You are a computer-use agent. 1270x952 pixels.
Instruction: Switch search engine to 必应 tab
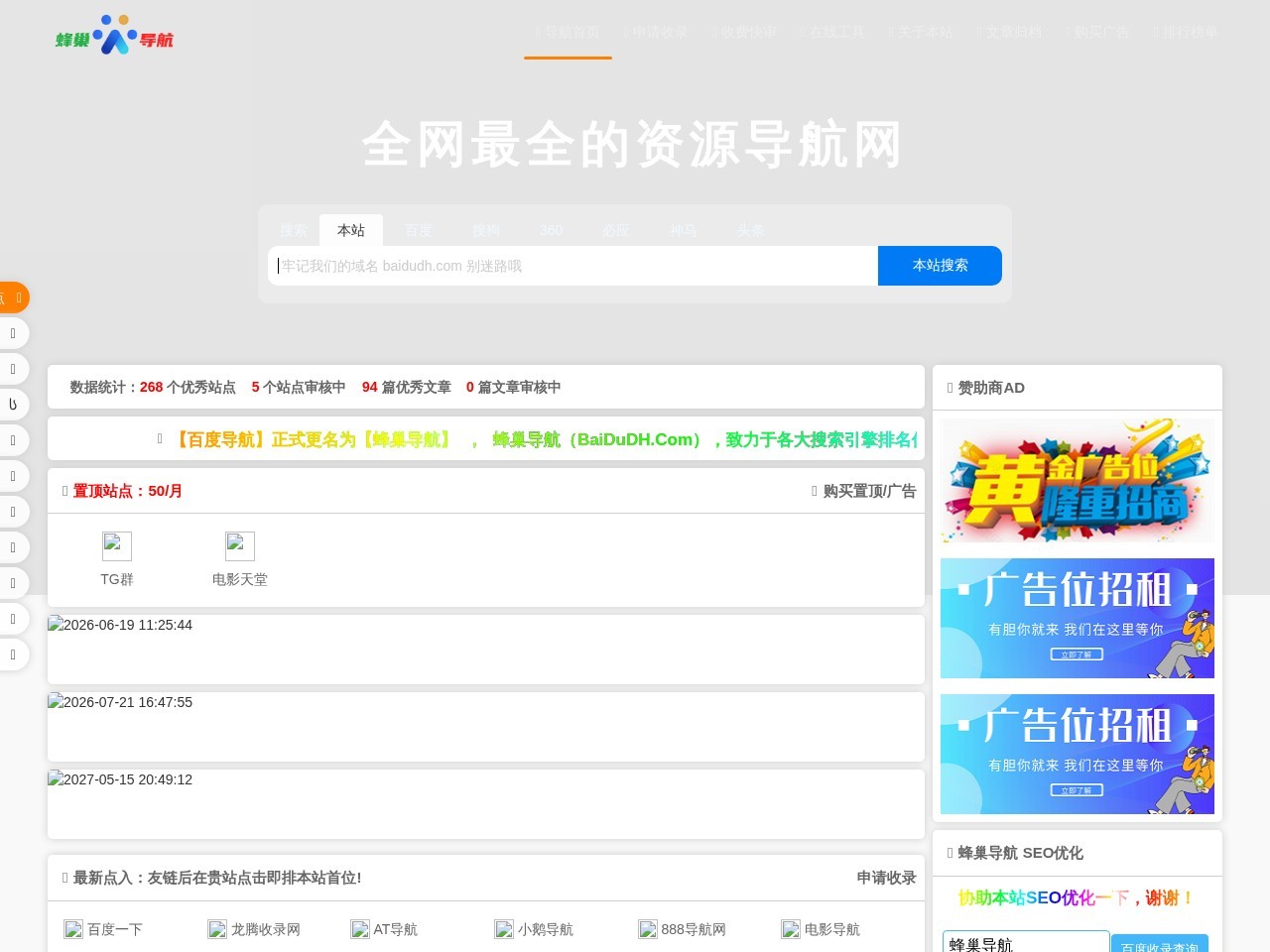pyautogui.click(x=616, y=230)
